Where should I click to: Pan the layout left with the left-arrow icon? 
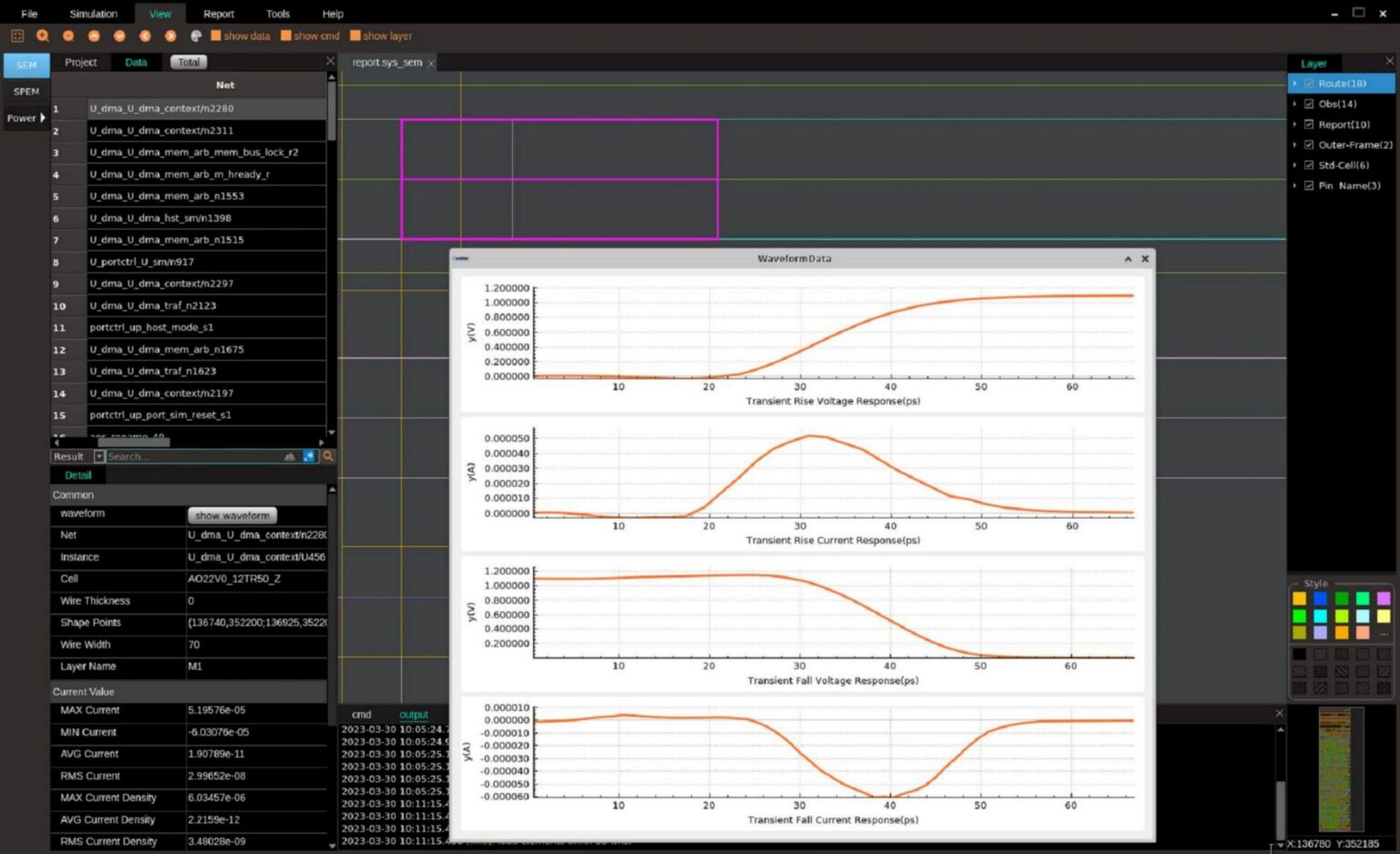click(145, 36)
